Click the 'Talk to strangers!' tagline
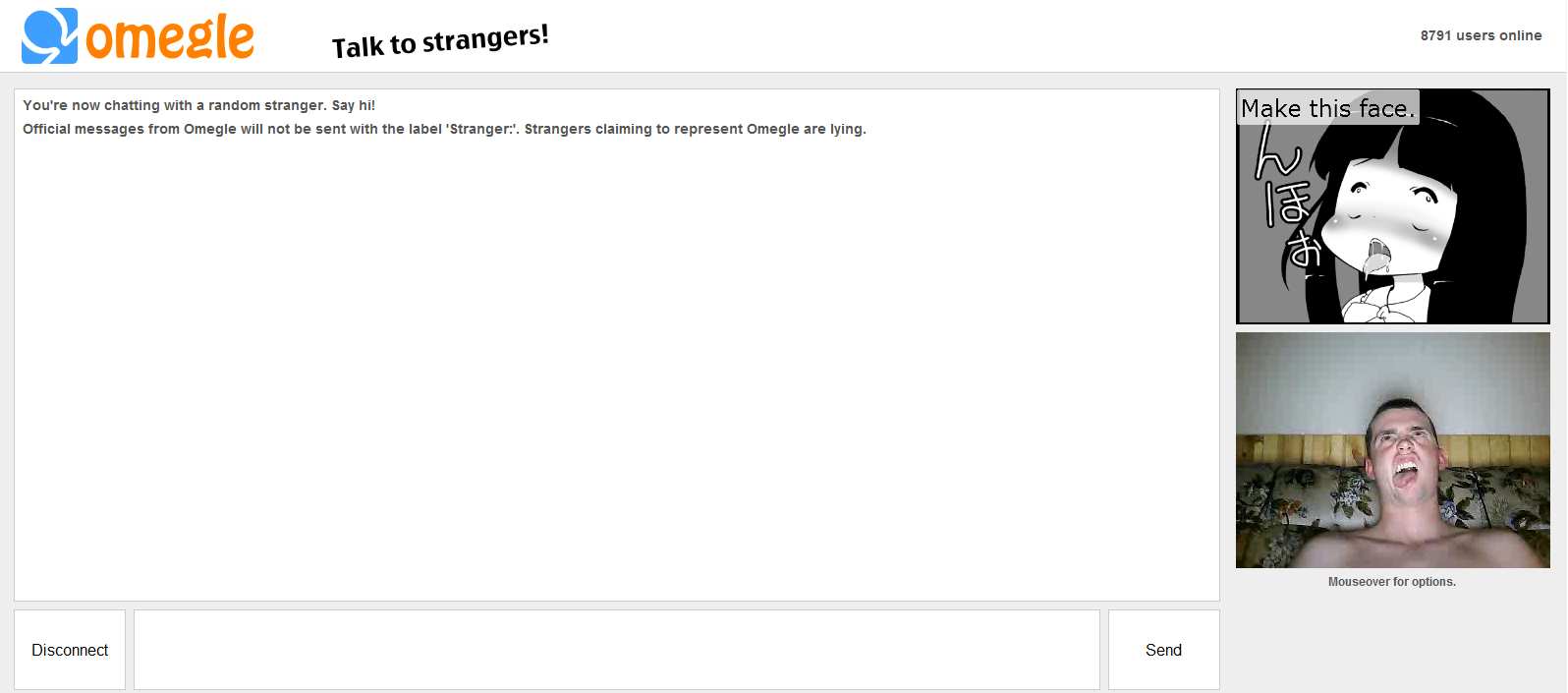The height and width of the screenshot is (693, 1568). (440, 41)
